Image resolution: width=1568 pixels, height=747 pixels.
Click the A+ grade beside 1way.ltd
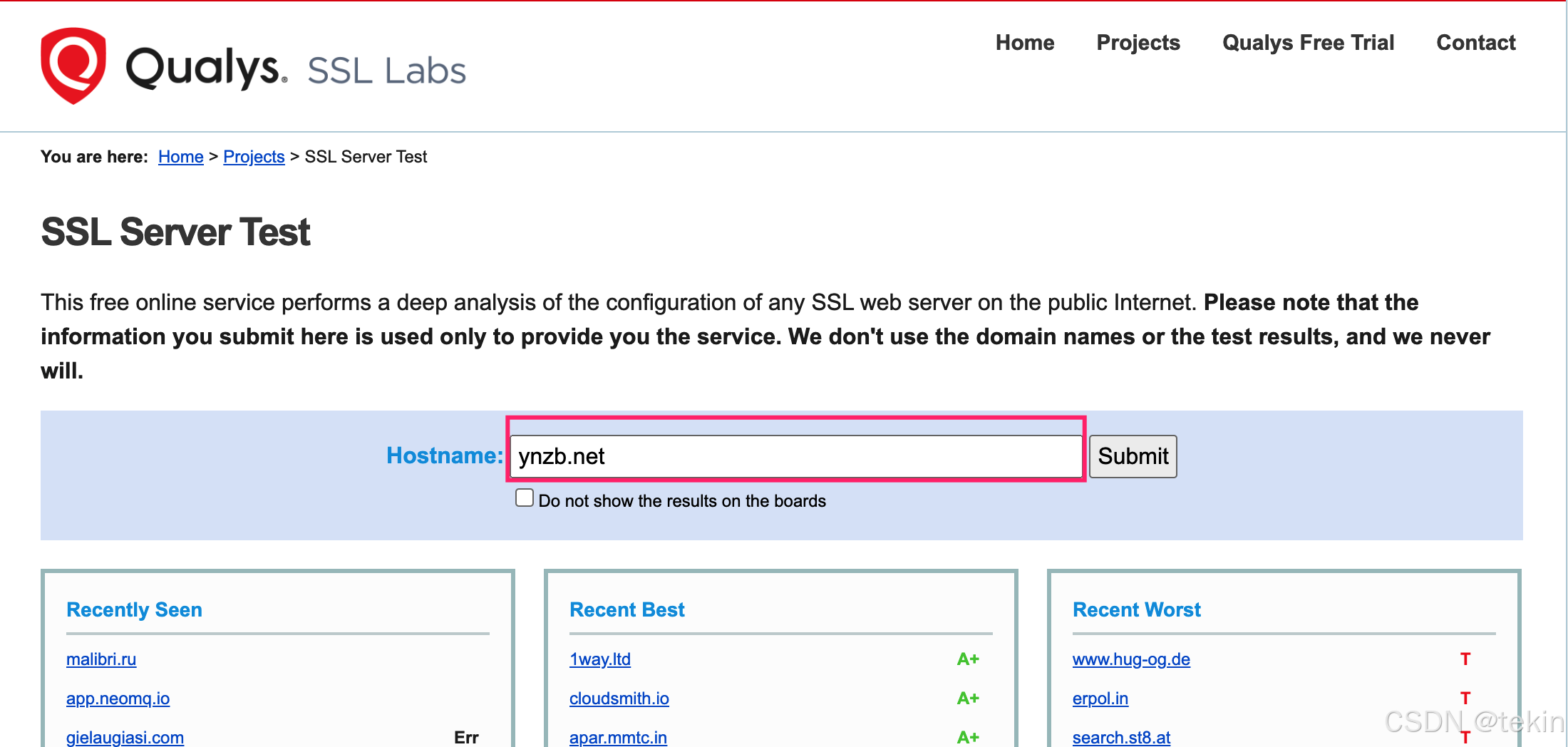click(x=968, y=659)
